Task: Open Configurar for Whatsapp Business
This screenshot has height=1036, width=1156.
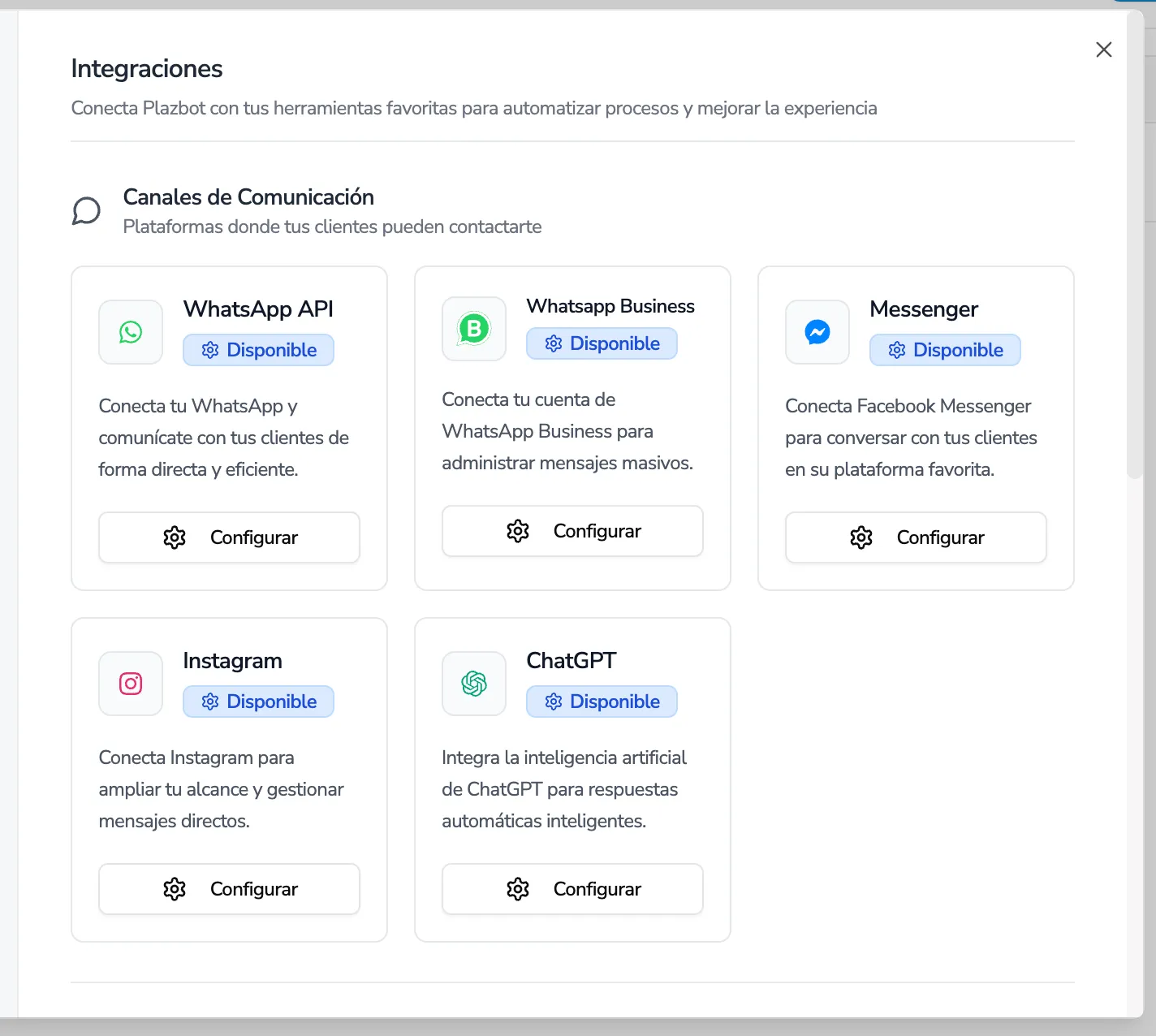Action: click(572, 531)
